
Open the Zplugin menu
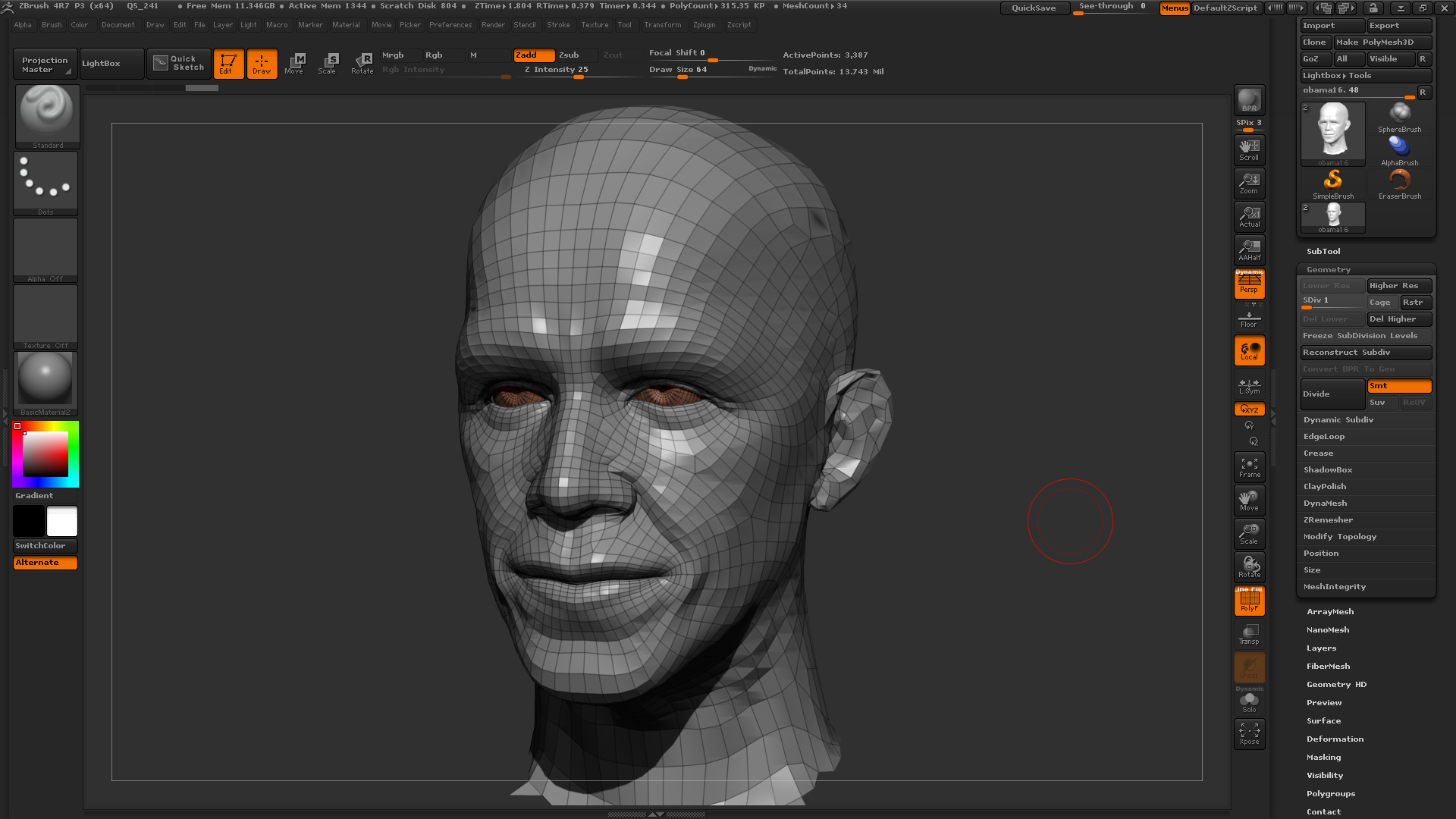704,25
